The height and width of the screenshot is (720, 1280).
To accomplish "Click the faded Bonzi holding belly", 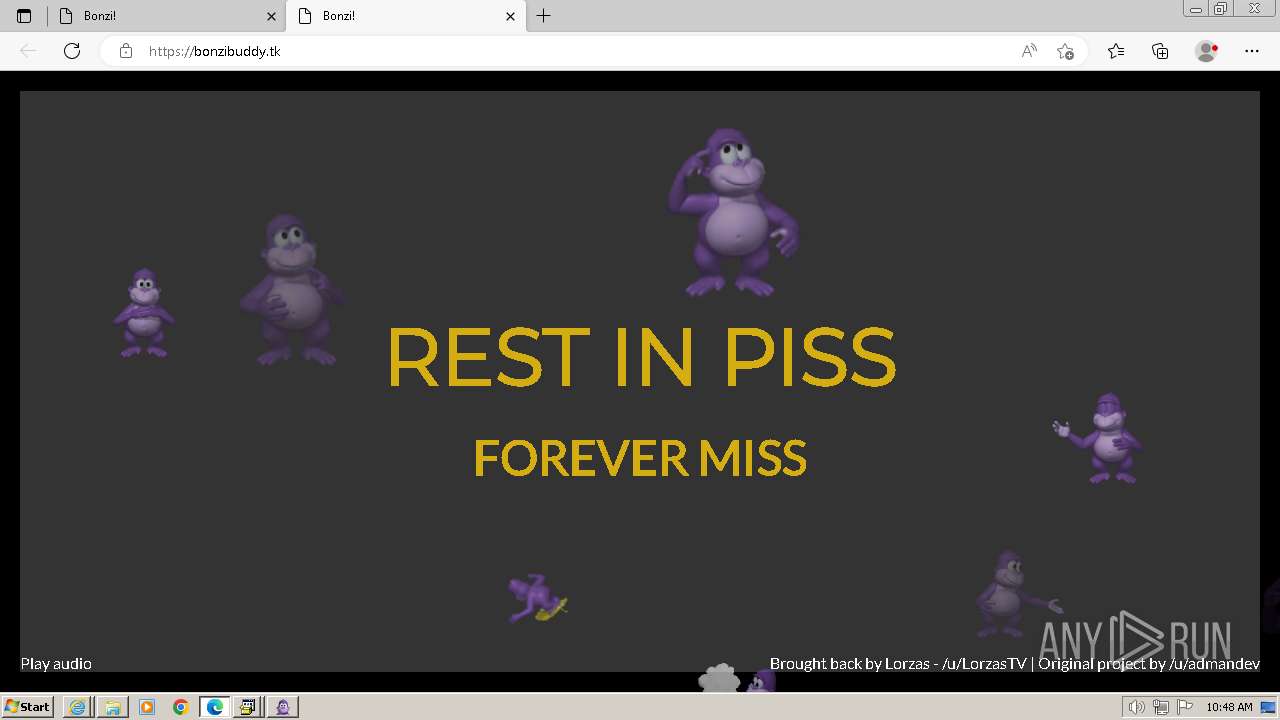I will [x=290, y=290].
